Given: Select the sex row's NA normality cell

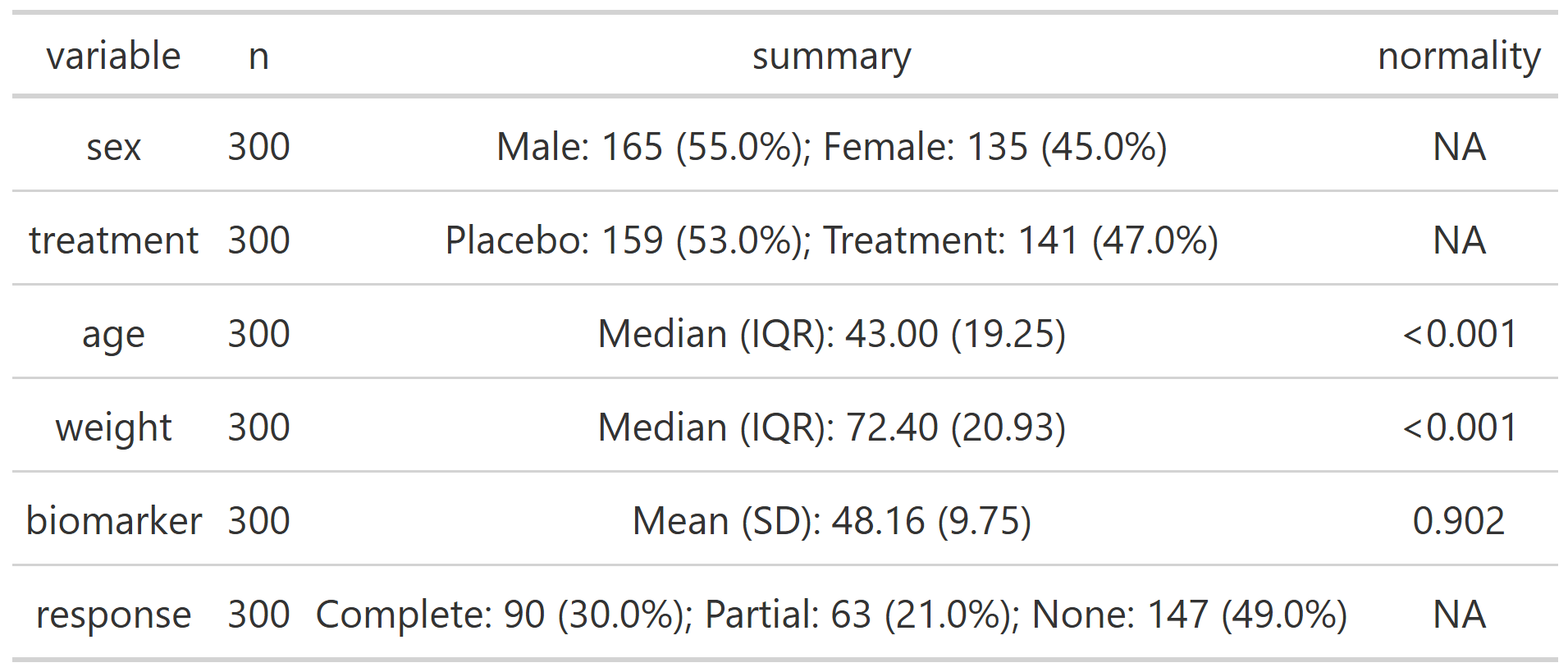Looking at the screenshot, I should pos(1459,148).
